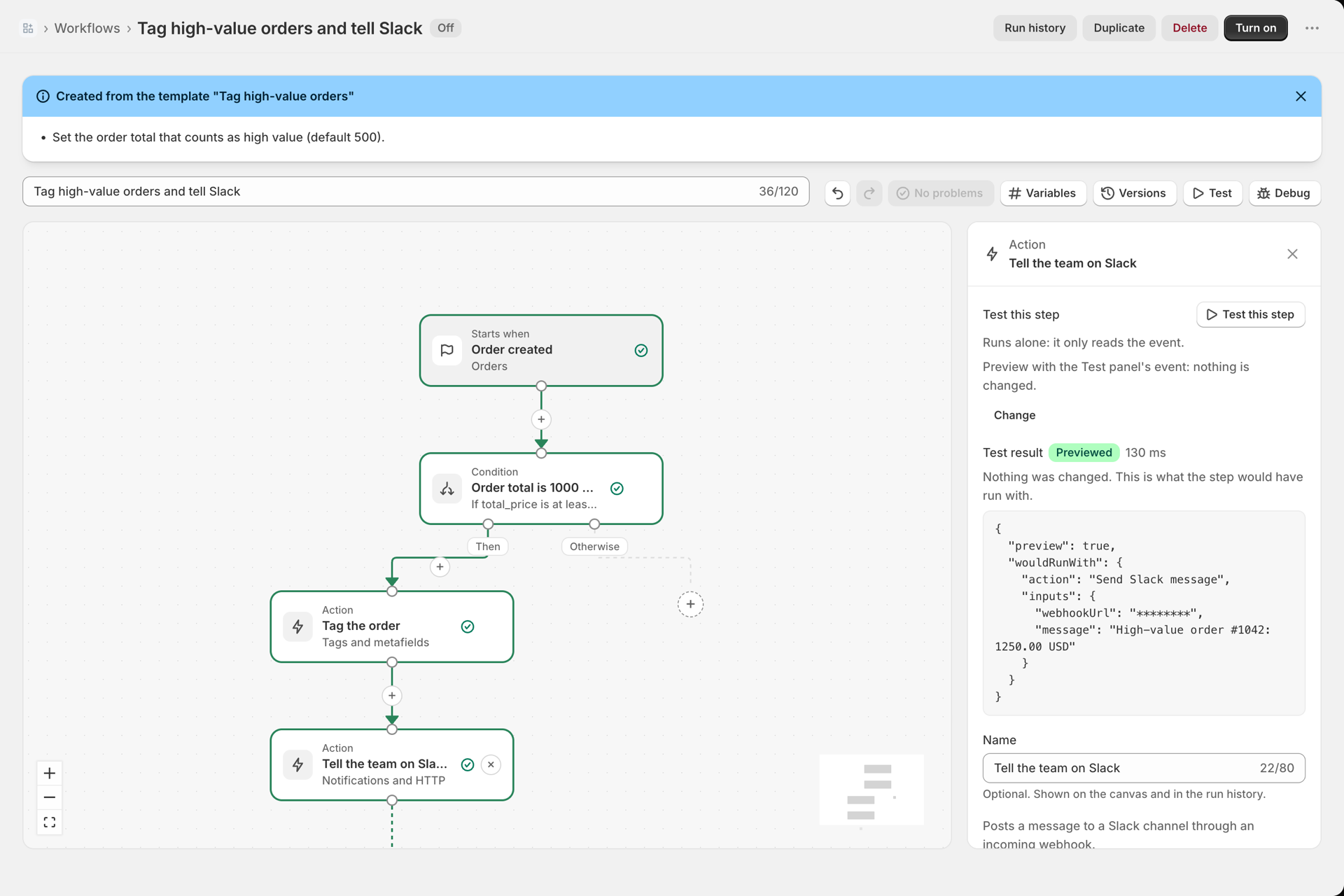Viewport: 1344px width, 896px height.
Task: Click the info icon in the banner
Action: point(43,96)
